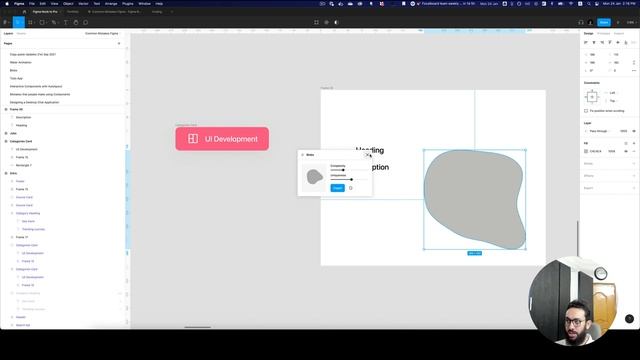640x360 pixels.
Task: Select the Frame tool
Action: [30, 22]
